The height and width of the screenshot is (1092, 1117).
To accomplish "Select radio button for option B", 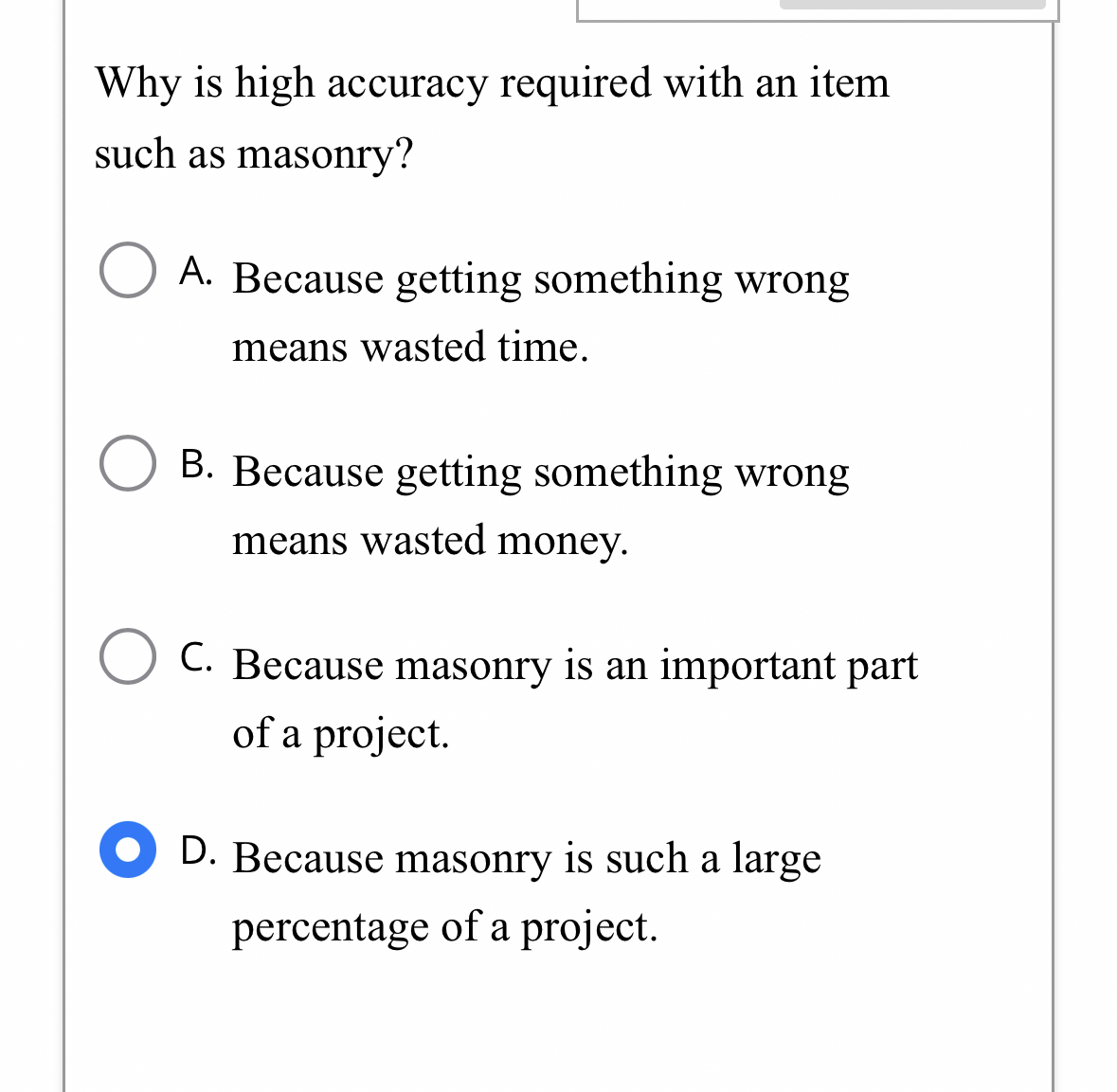I will tap(127, 464).
